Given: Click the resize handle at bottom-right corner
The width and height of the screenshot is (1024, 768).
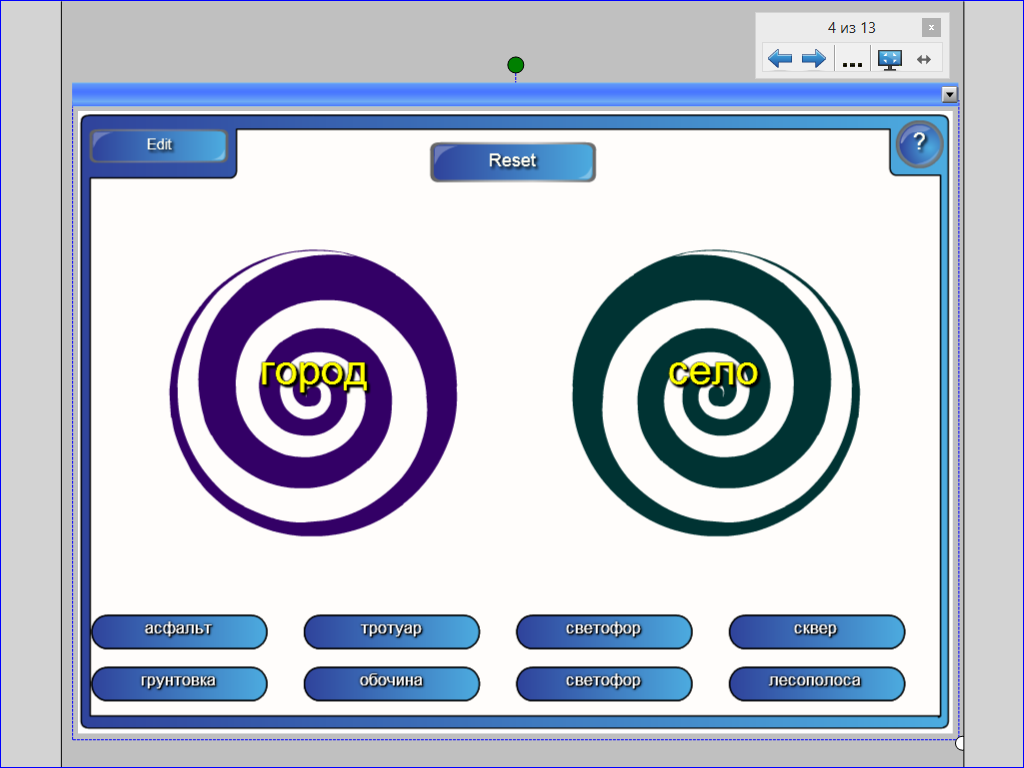Looking at the screenshot, I should tap(960, 743).
